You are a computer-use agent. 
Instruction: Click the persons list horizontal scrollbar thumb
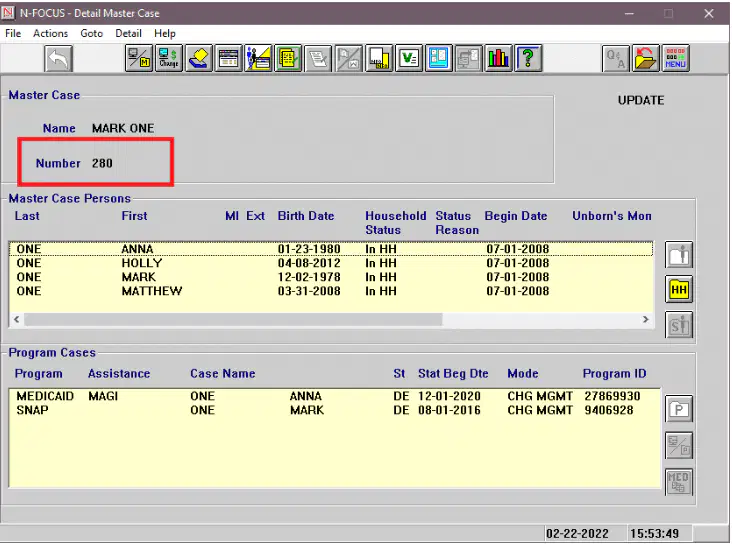(233, 319)
